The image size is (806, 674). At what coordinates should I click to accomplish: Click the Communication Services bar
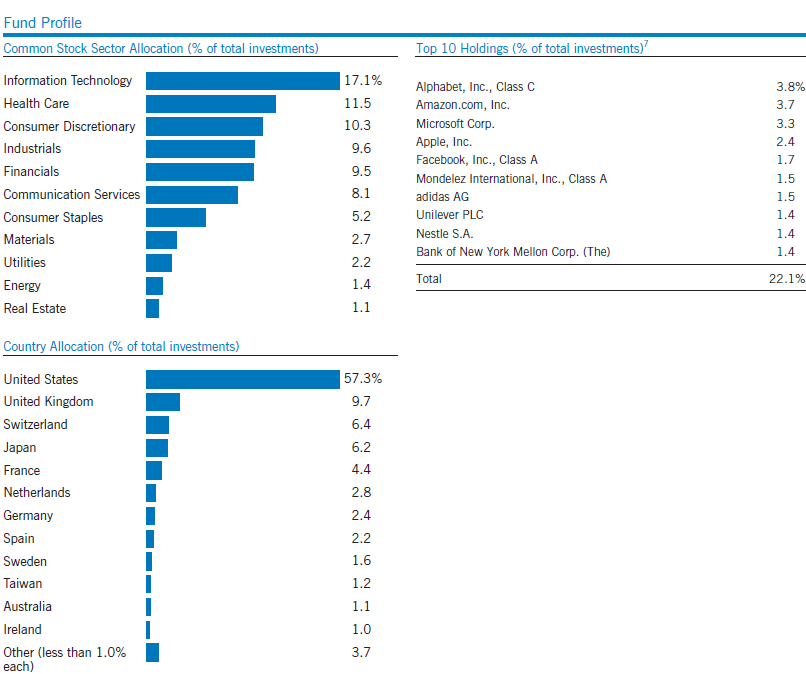[x=192, y=195]
